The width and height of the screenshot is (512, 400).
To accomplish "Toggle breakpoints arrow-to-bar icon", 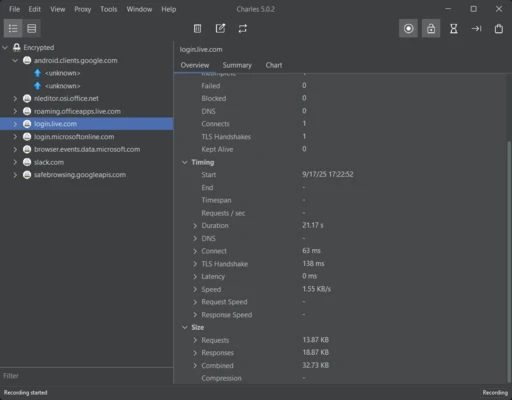I will coord(476,28).
